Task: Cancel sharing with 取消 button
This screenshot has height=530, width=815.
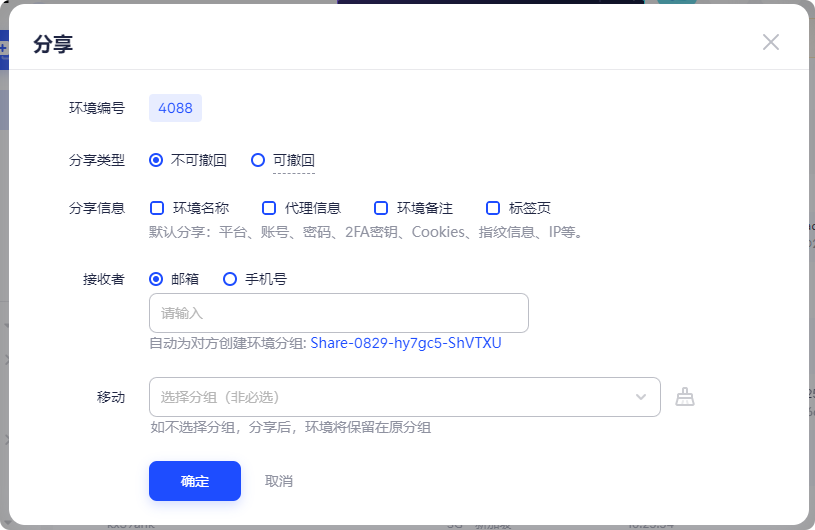Action: pos(279,481)
